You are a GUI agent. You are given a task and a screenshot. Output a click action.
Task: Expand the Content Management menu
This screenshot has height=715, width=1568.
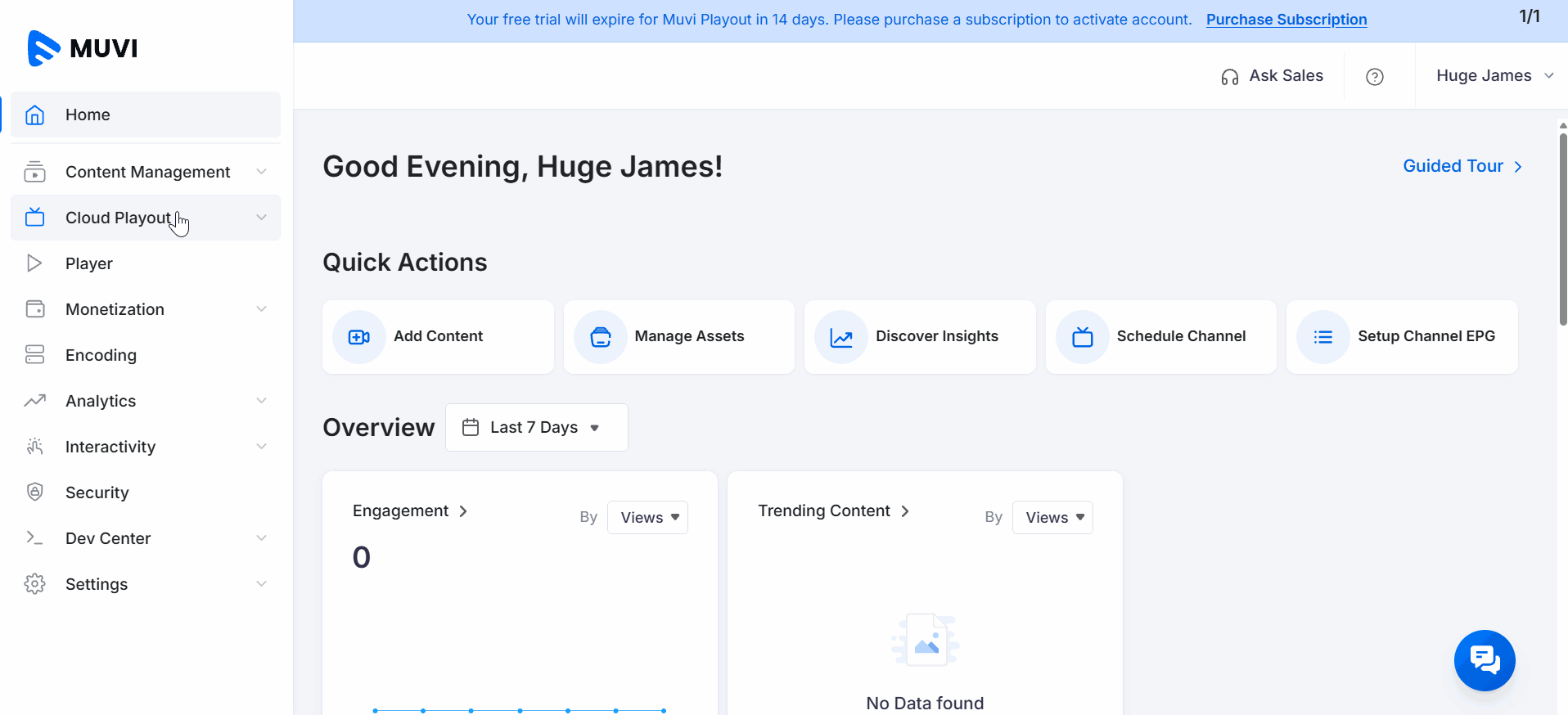tap(147, 172)
